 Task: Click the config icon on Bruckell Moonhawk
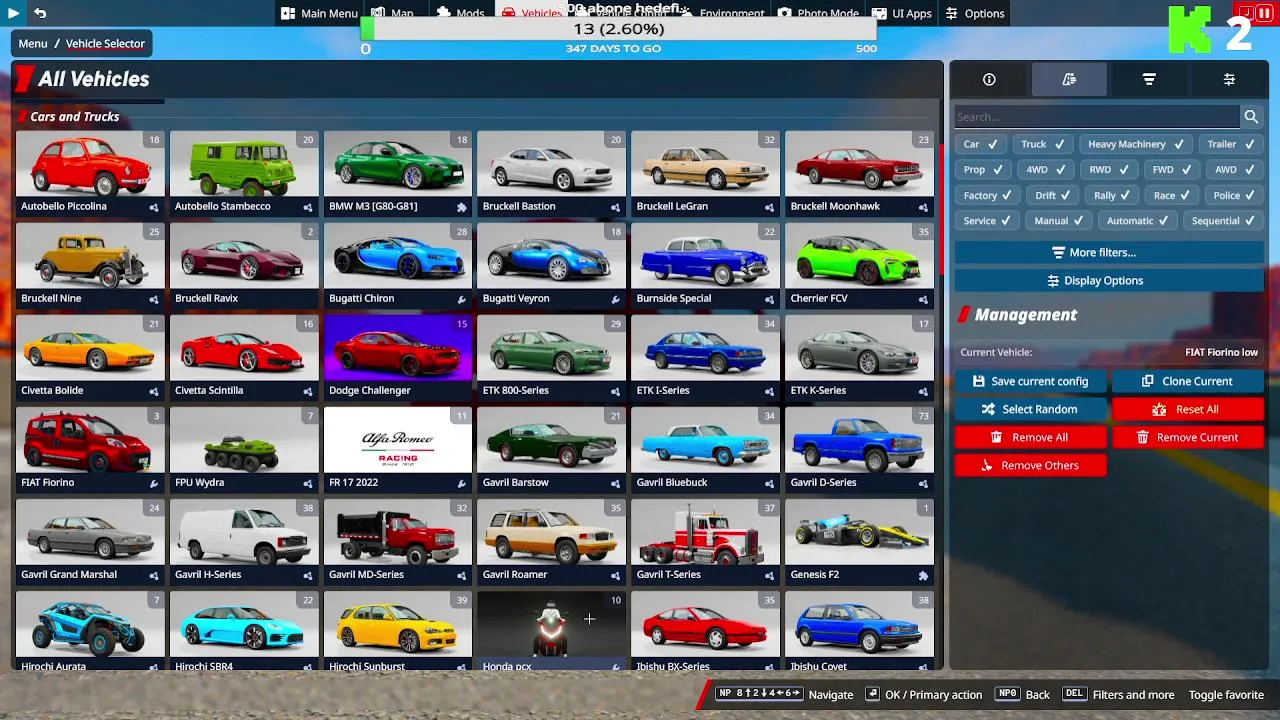(923, 207)
